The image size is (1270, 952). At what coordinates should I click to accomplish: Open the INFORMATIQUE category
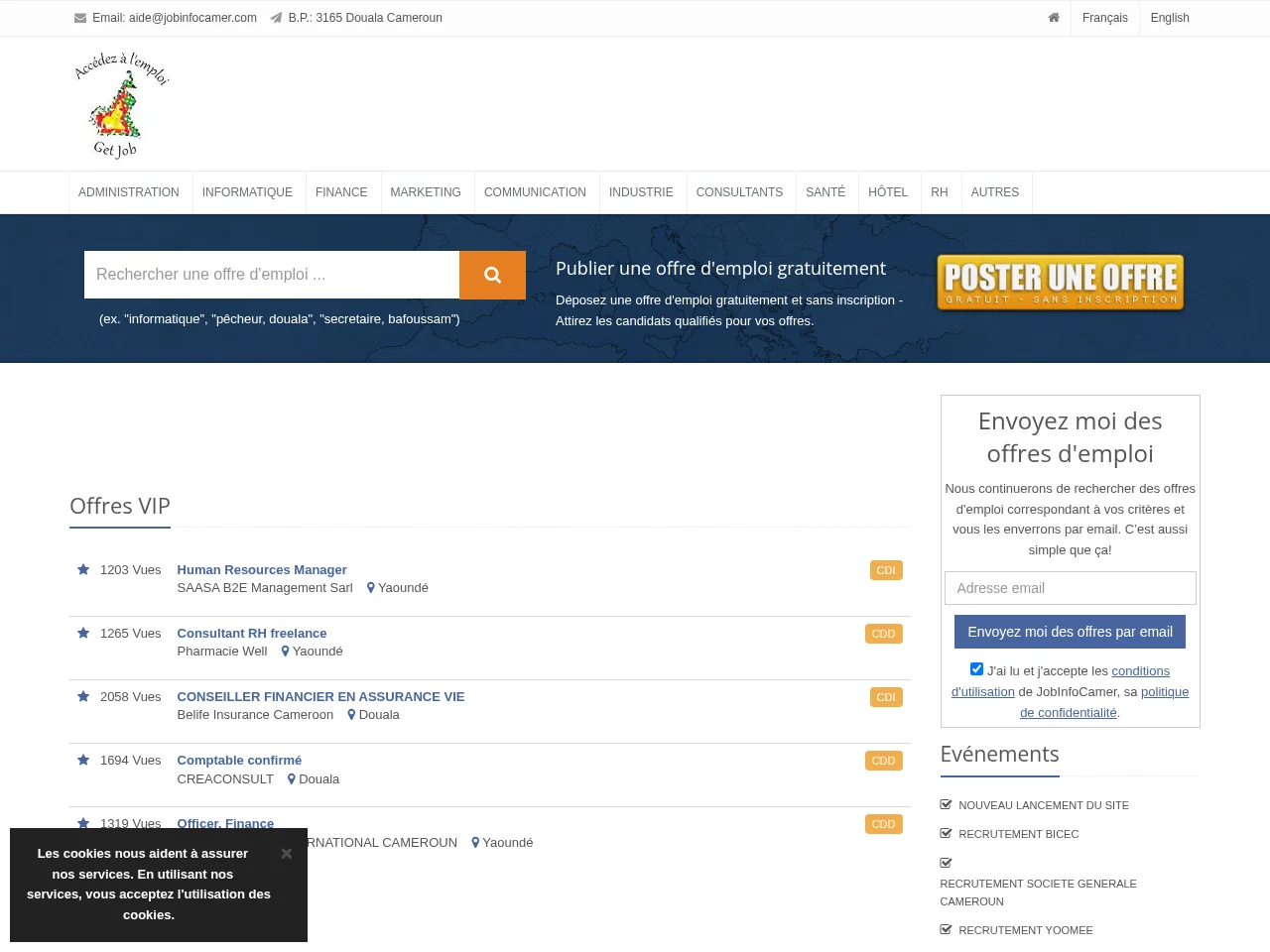point(247,192)
